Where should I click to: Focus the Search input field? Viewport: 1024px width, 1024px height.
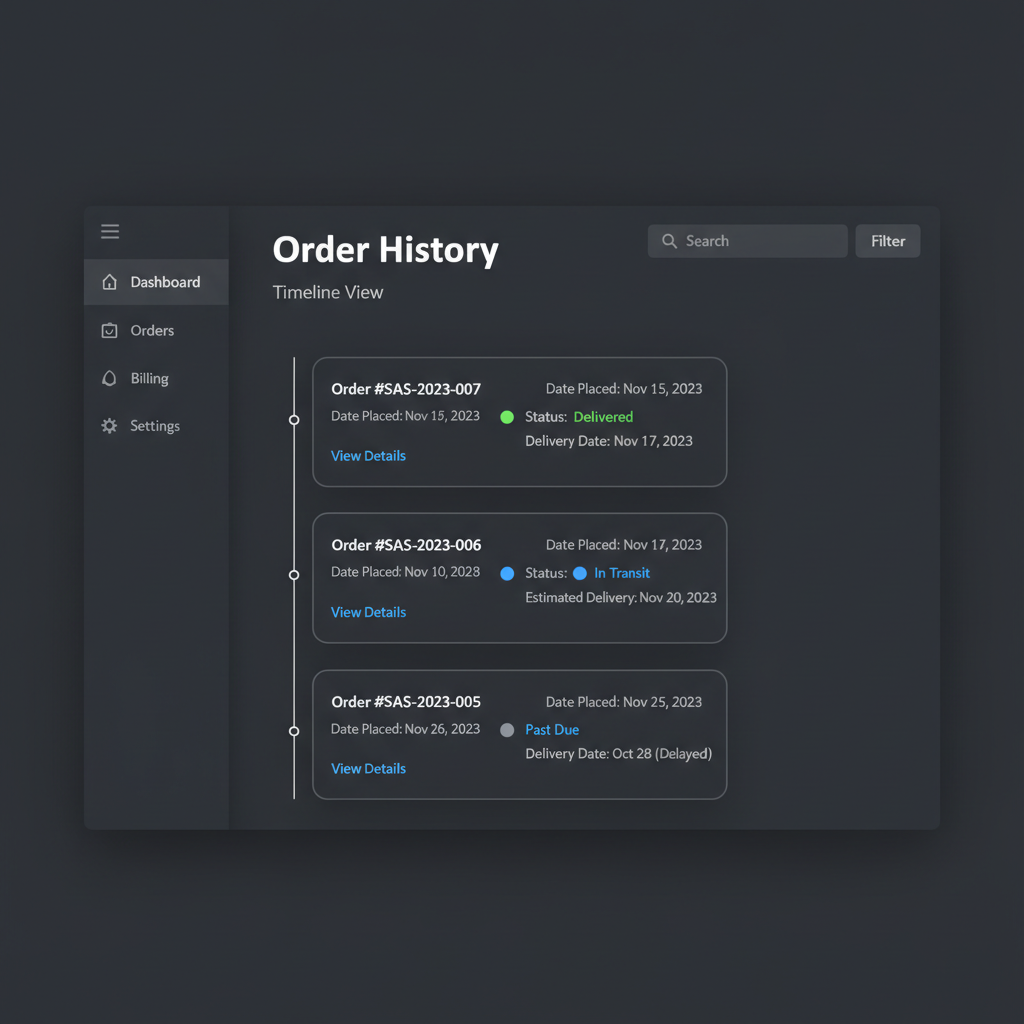[747, 241]
